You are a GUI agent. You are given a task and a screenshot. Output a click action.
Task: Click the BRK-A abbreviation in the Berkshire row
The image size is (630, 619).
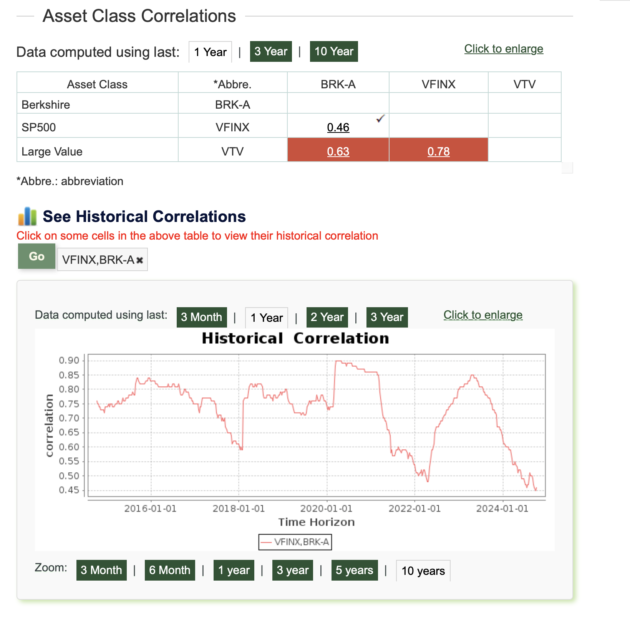tap(232, 105)
